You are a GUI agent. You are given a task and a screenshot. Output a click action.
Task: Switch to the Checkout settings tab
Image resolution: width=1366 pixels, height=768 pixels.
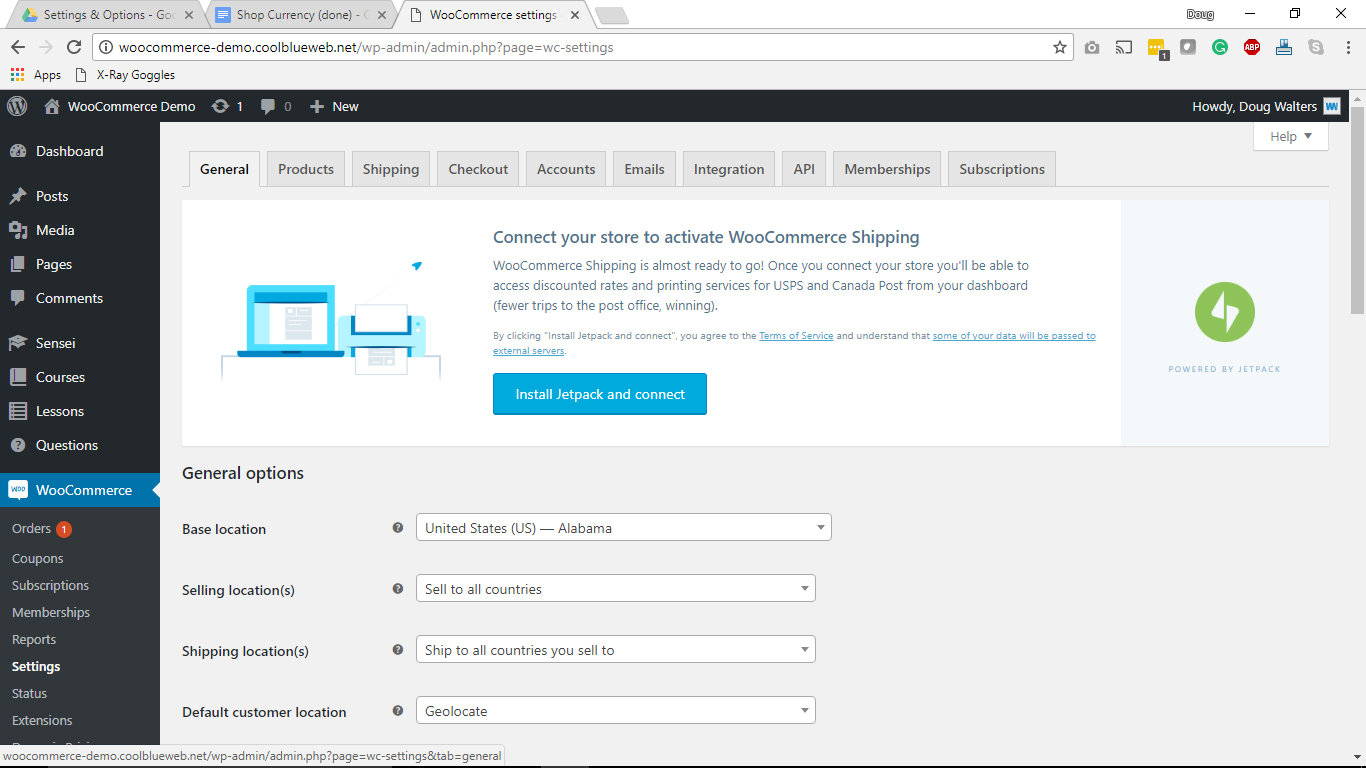(x=478, y=169)
